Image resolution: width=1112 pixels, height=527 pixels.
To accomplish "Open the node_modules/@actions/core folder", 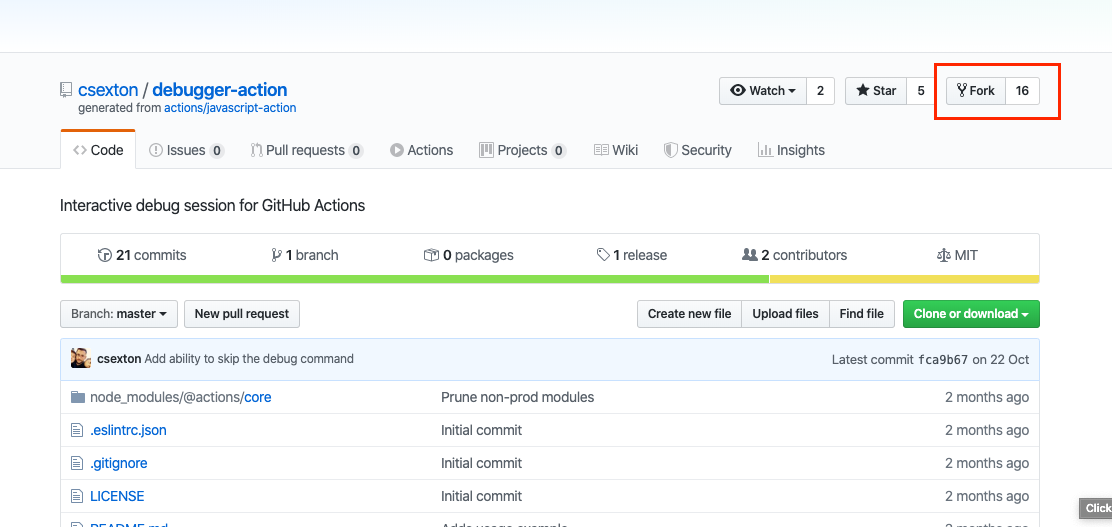I will (x=181, y=397).
